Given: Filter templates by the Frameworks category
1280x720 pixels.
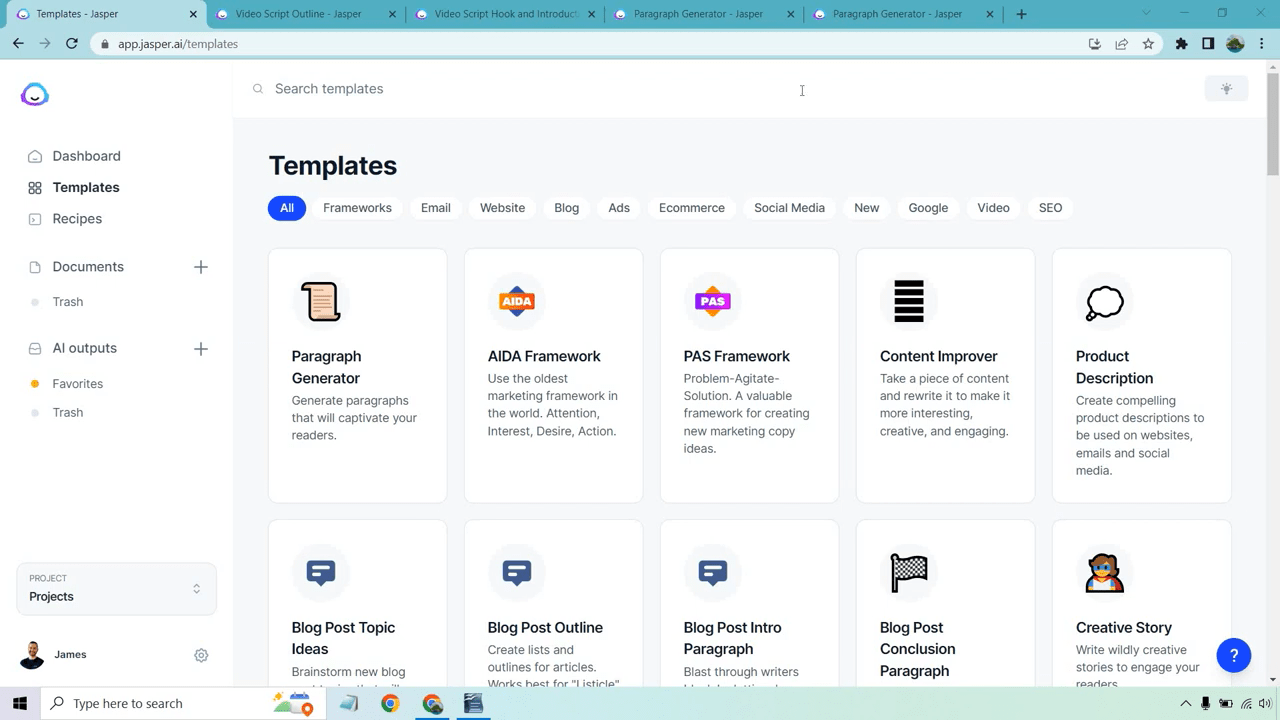Looking at the screenshot, I should (357, 208).
